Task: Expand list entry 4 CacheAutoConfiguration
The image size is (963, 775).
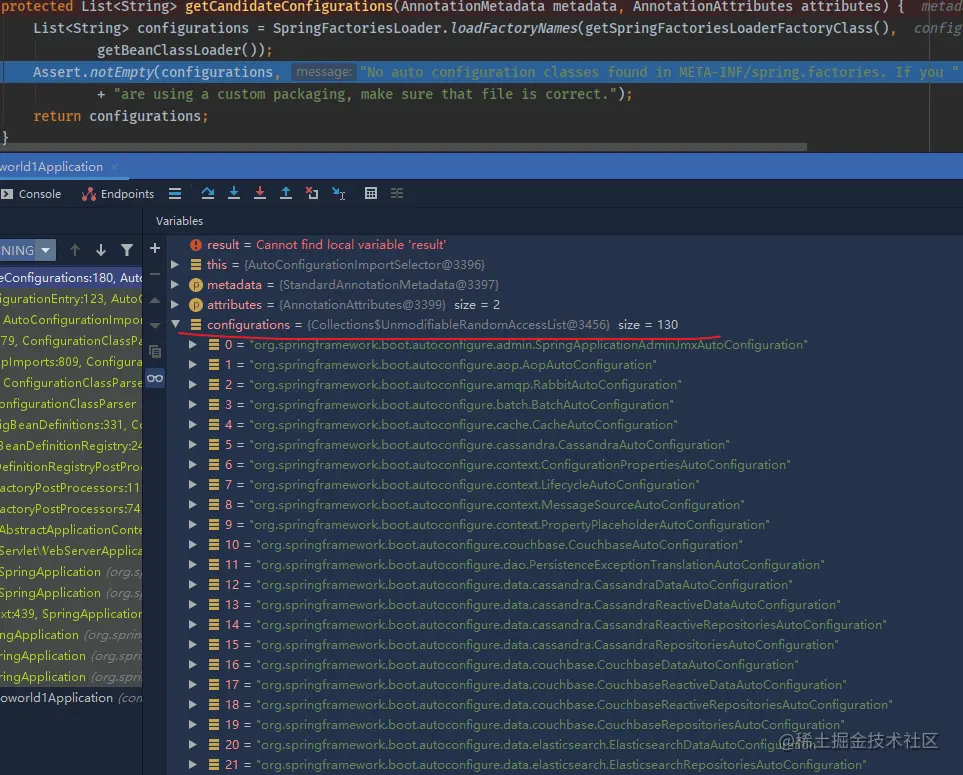Action: [193, 425]
